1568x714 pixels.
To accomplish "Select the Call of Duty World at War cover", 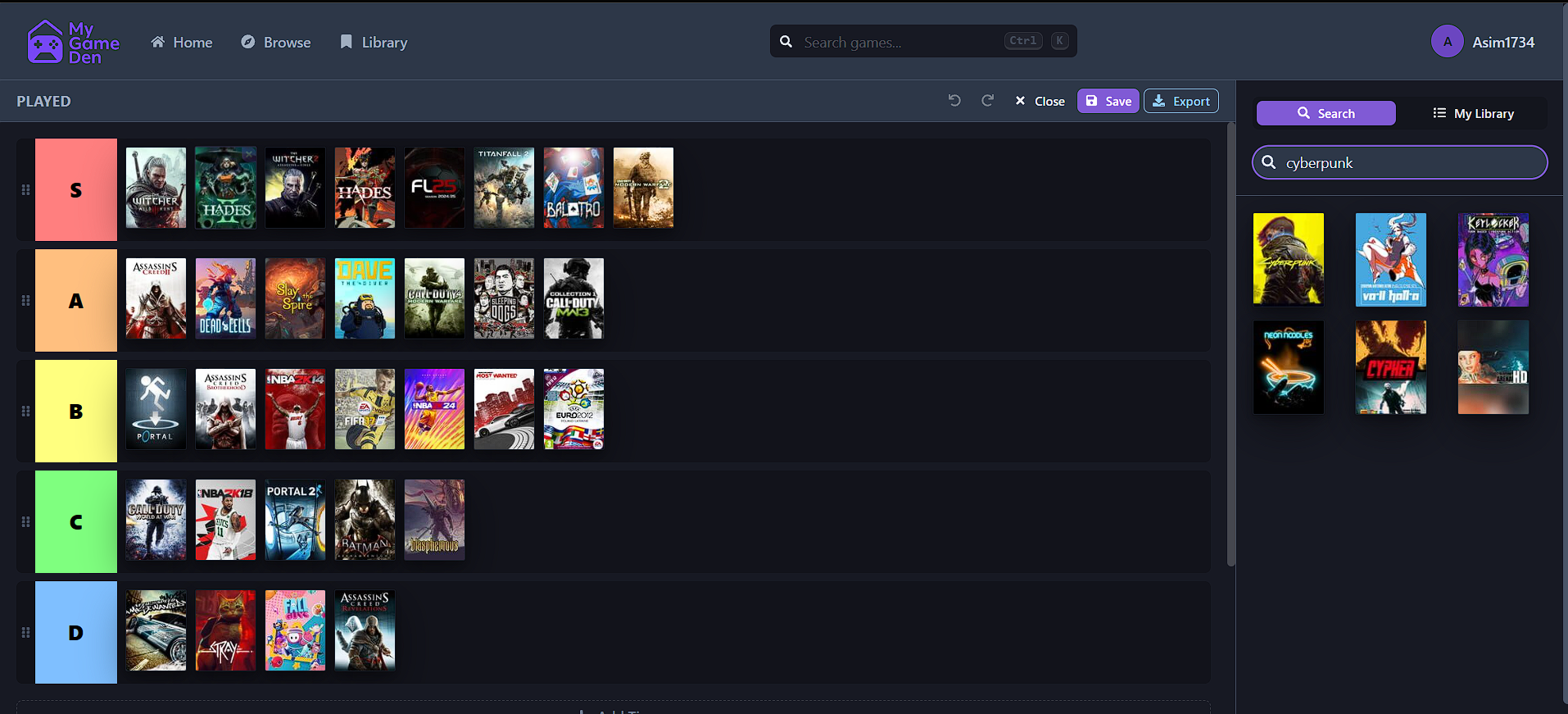I will (x=156, y=520).
